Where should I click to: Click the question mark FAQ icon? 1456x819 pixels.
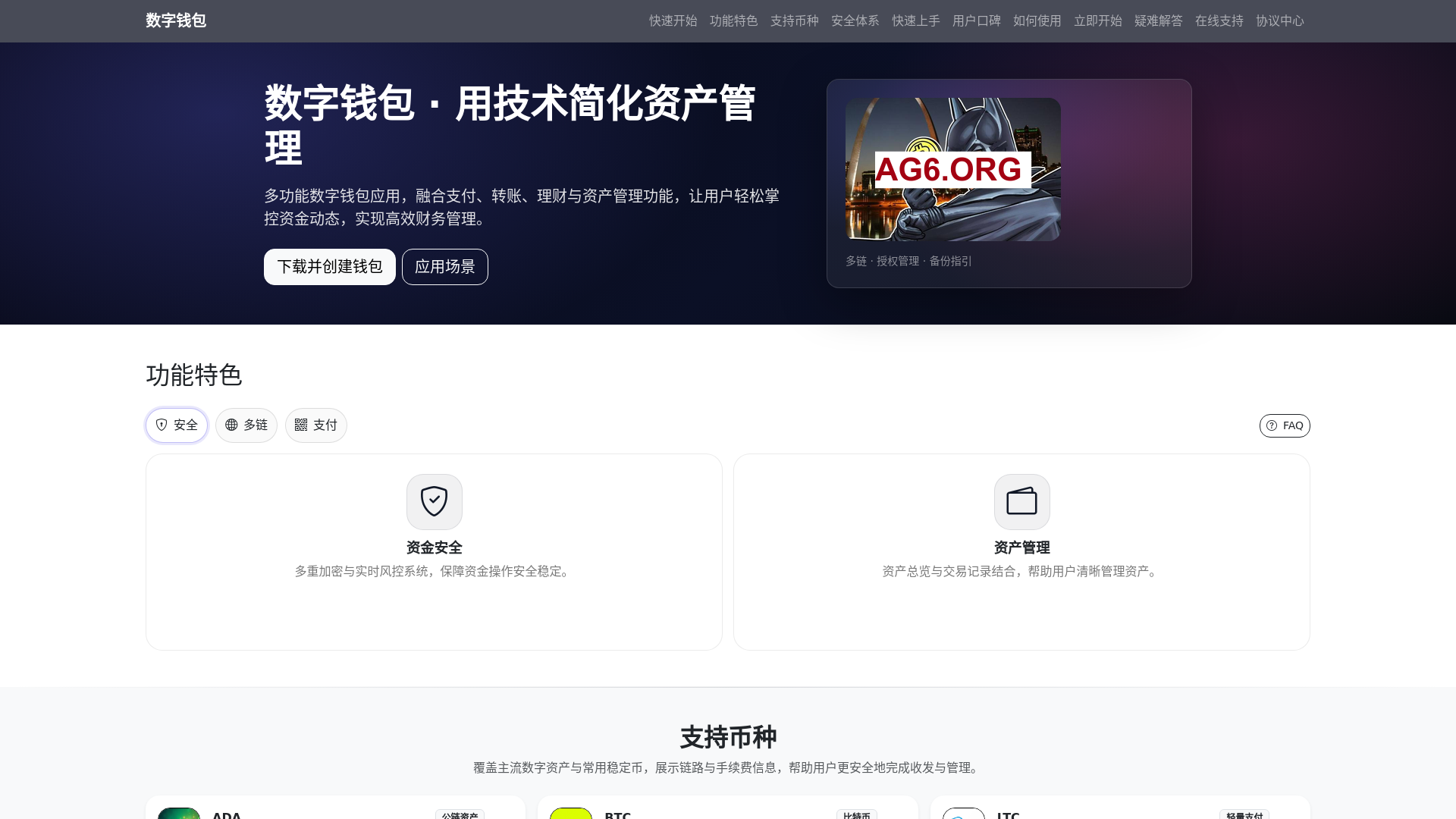click(1272, 425)
